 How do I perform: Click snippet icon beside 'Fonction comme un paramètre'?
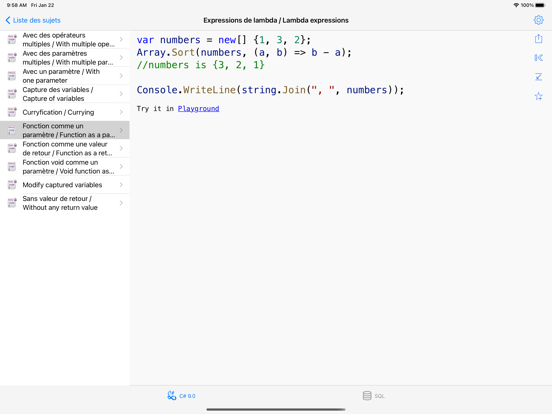coord(12,130)
